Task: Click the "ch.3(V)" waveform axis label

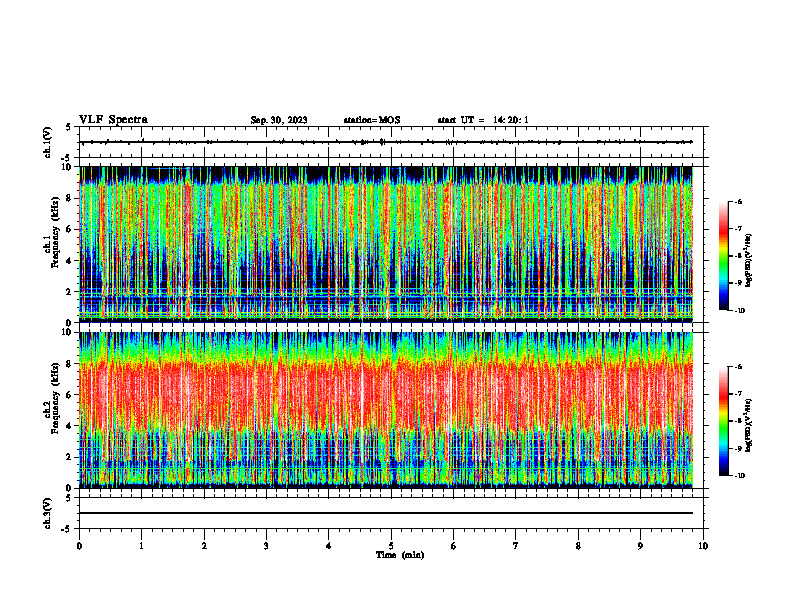Action: point(48,513)
